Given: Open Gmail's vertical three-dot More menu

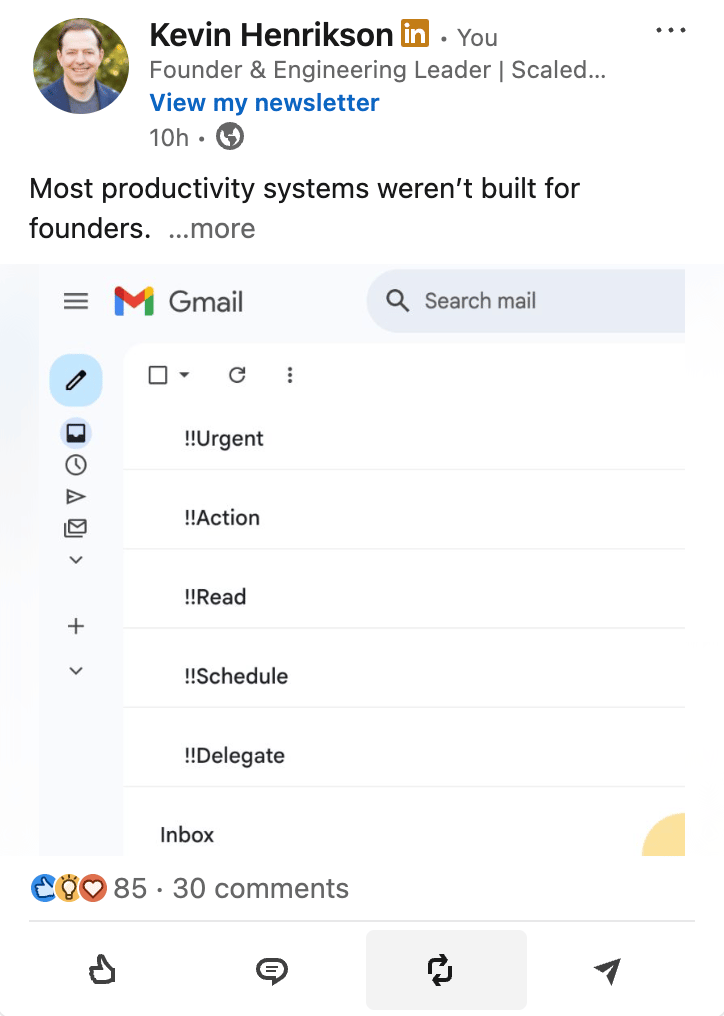Looking at the screenshot, I should [290, 375].
